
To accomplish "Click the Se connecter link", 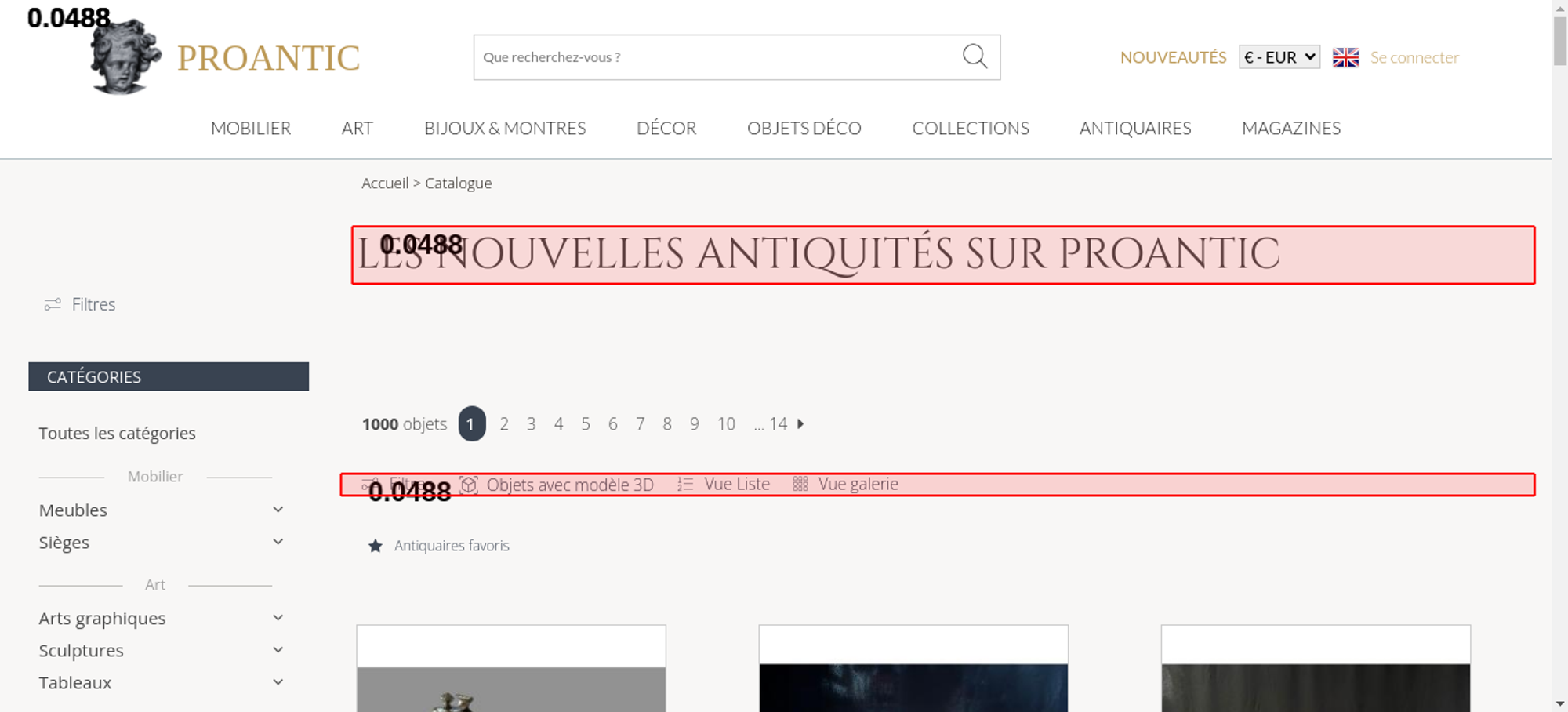I will tap(1414, 57).
